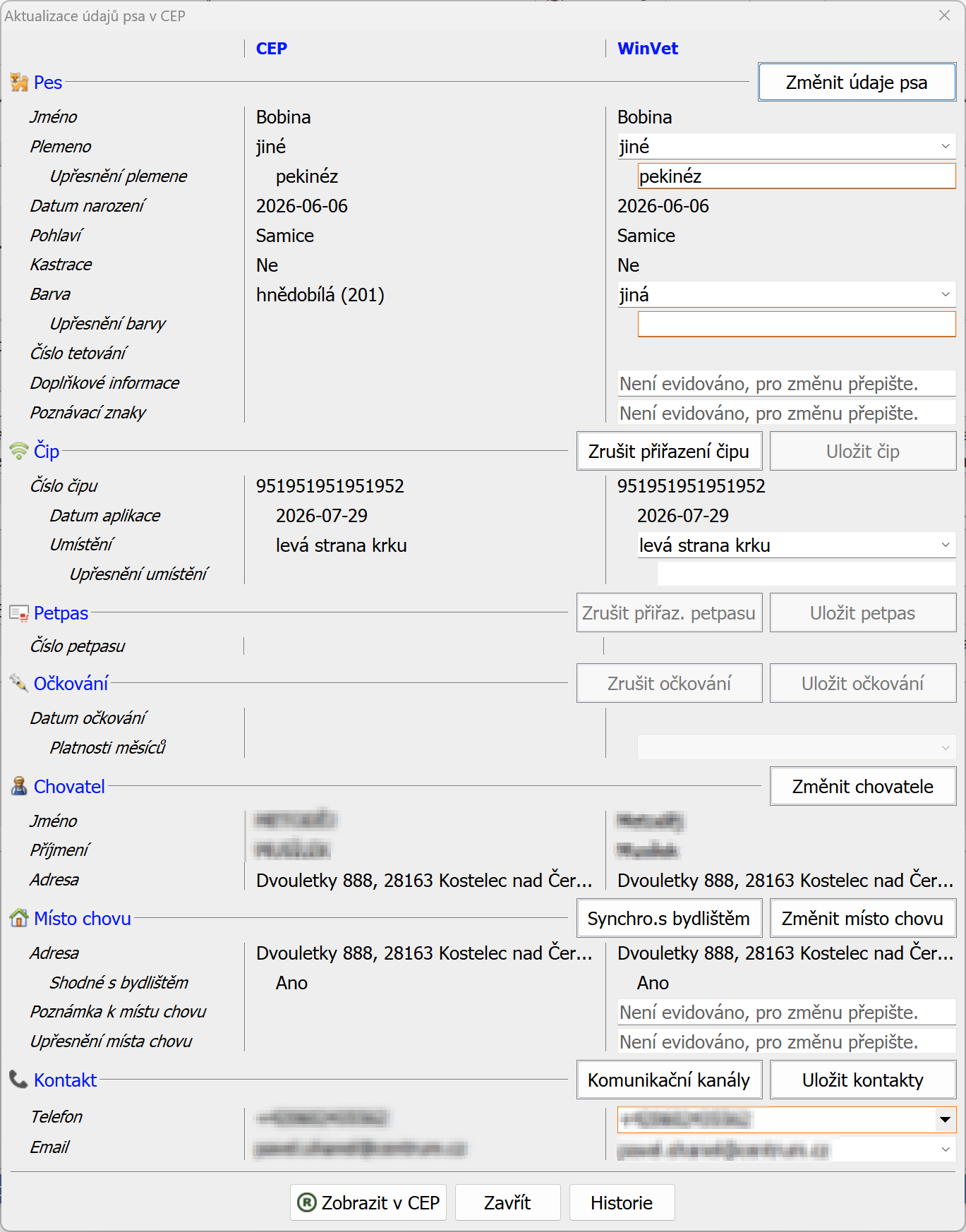This screenshot has height=1232, width=966.
Task: Click the breeder person icon beside Chovatel
Action: (19, 786)
